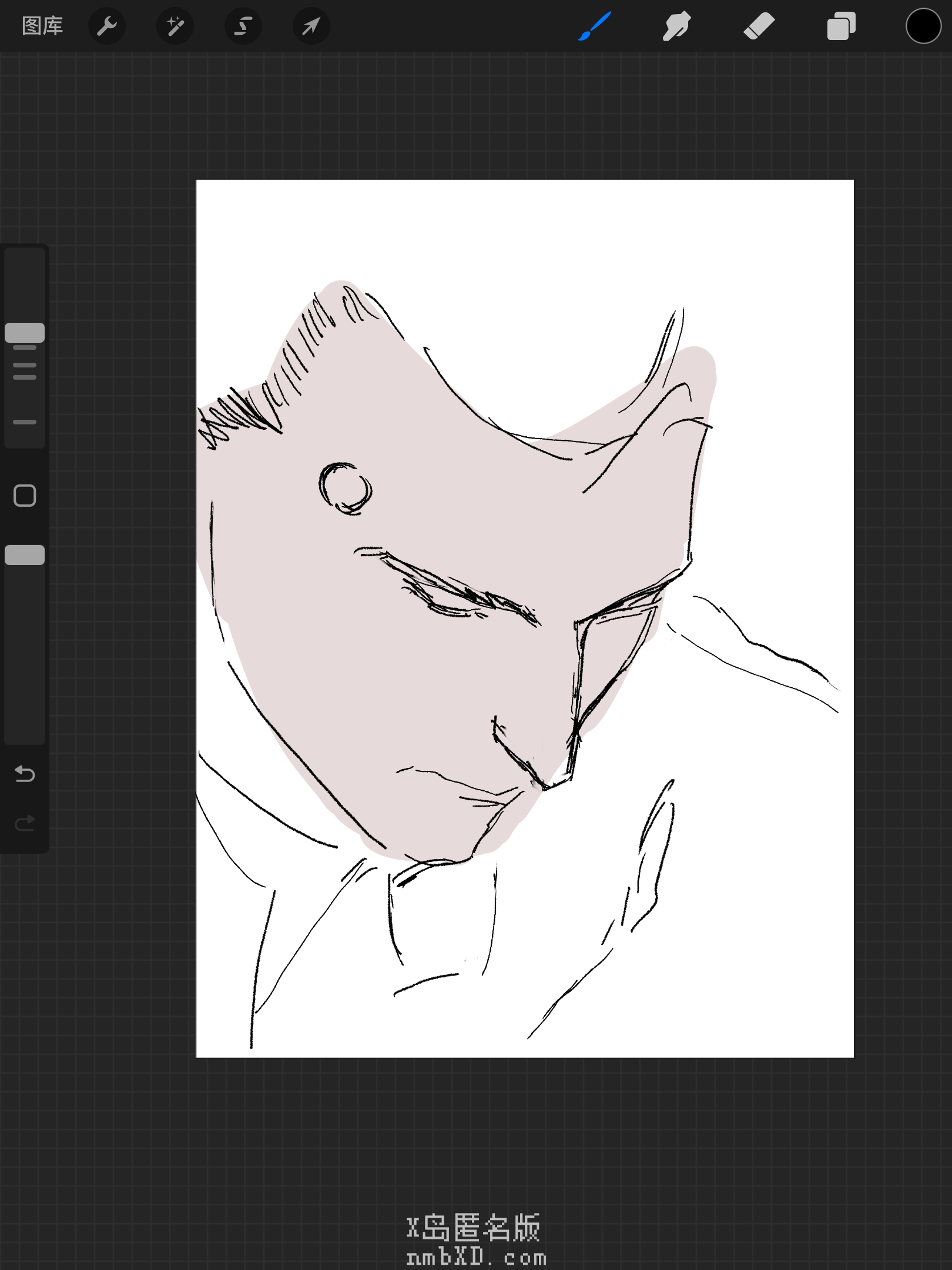Open the black color swatch picker

(x=923, y=26)
